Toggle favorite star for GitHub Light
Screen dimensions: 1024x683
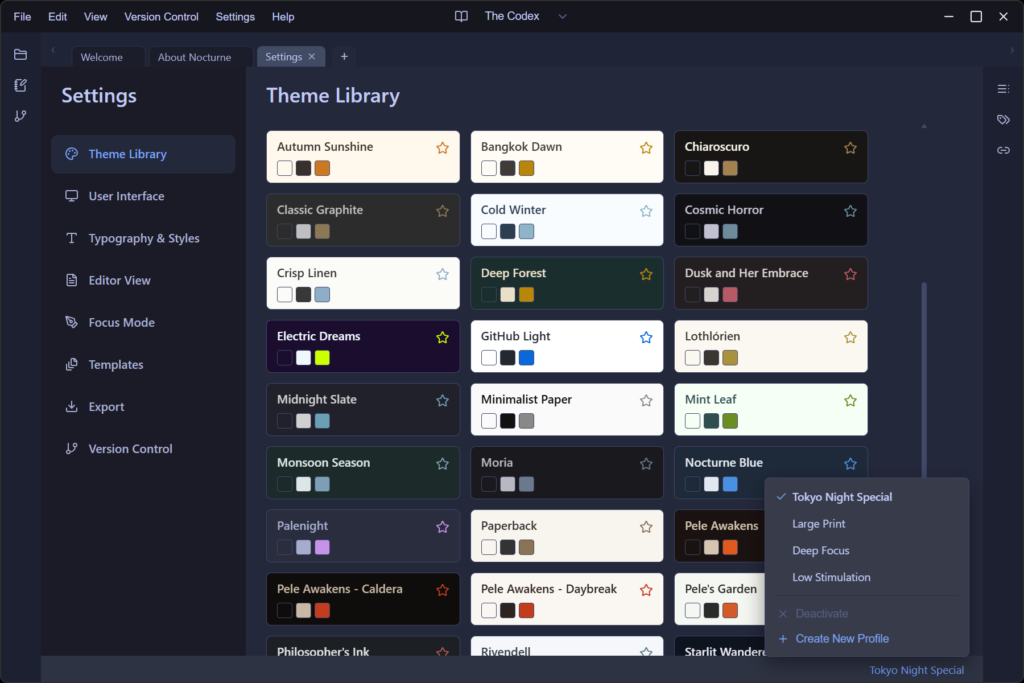coord(646,337)
